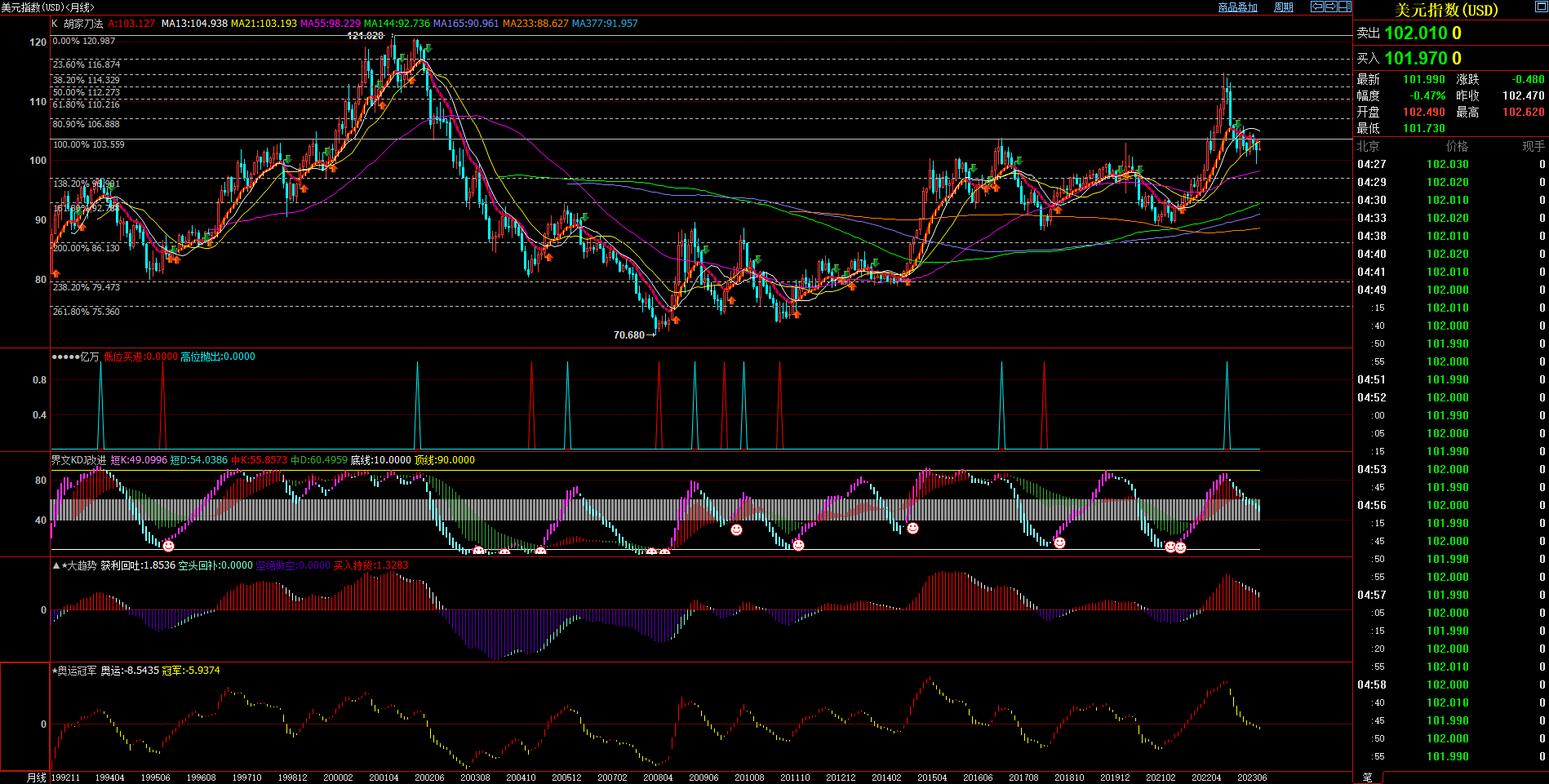
Task: Click the right arrow navigation icon
Action: (x=1330, y=7)
